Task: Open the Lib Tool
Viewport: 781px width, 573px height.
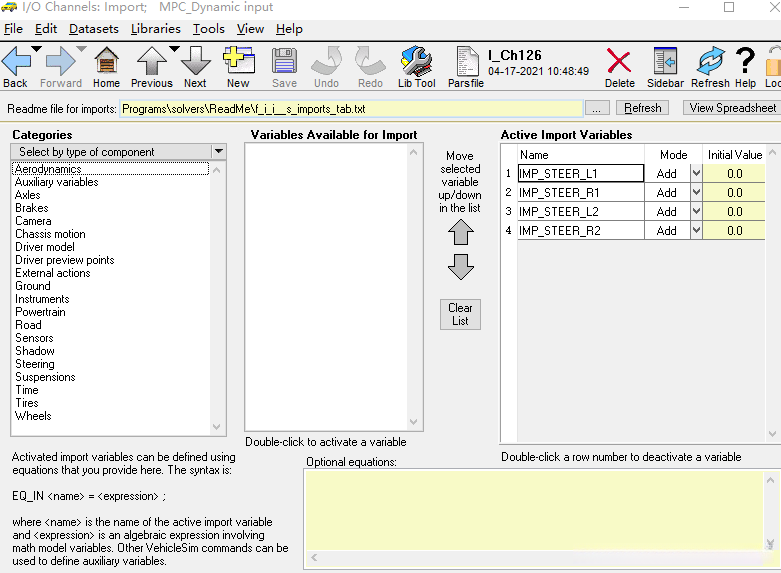Action: (x=416, y=64)
